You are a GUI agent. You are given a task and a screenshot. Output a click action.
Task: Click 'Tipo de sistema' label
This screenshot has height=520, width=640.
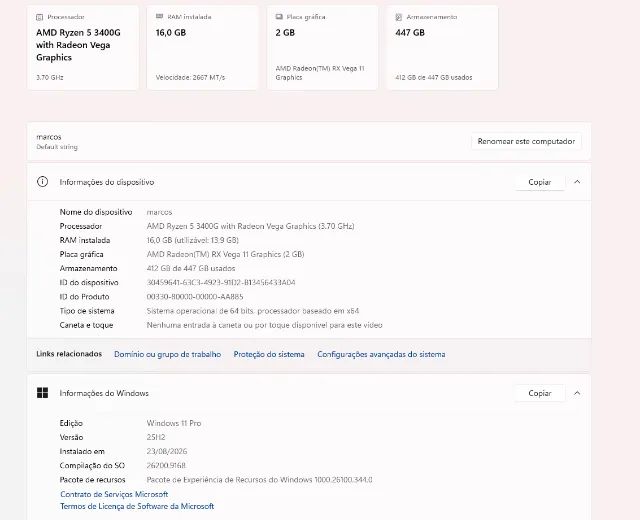click(87, 311)
